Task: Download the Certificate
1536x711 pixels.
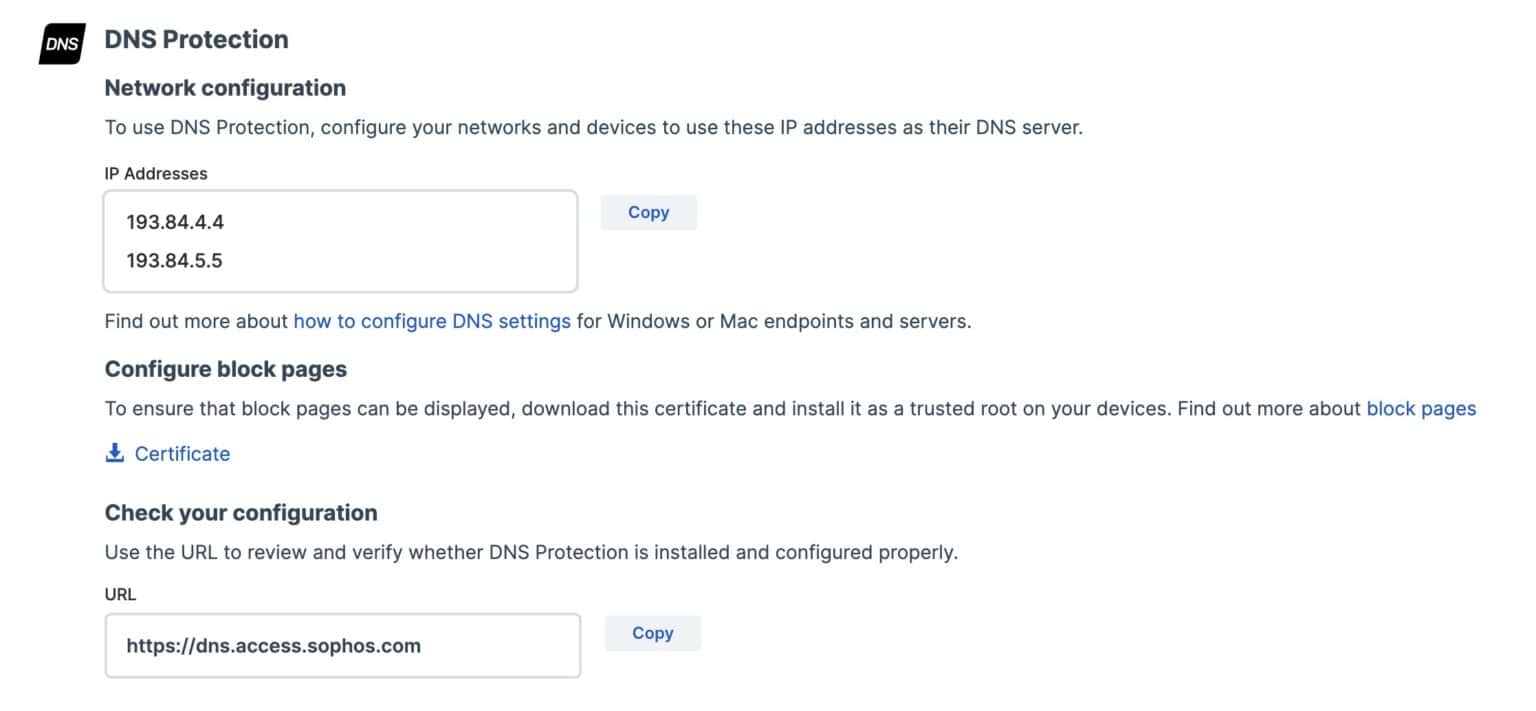Action: 182,453
